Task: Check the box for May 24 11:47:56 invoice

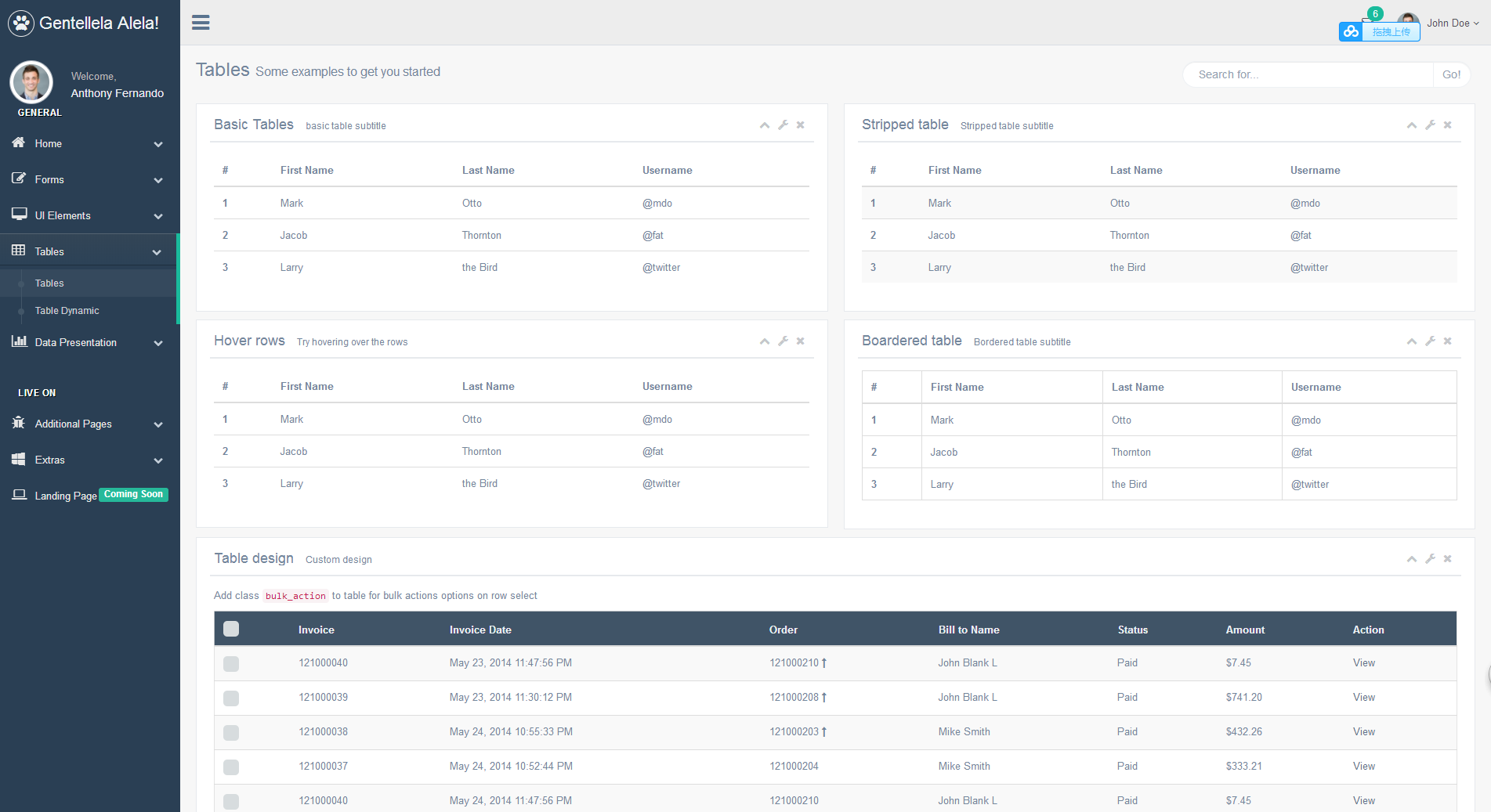Action: 231,801
